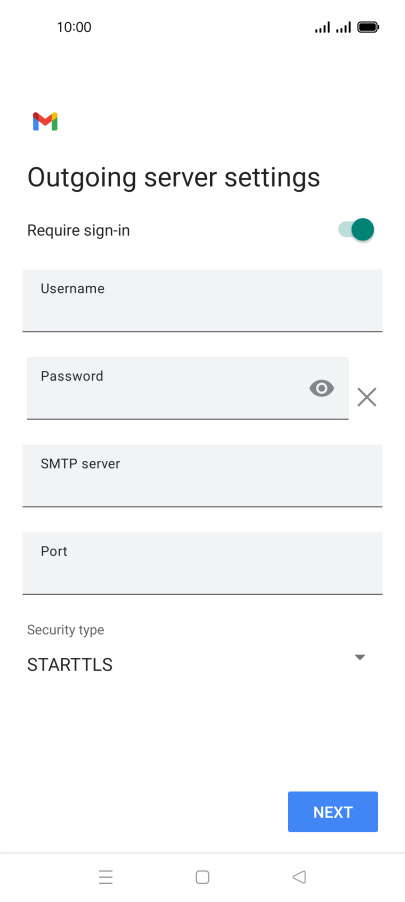
Task: Focus the Username input field
Action: 202,300
